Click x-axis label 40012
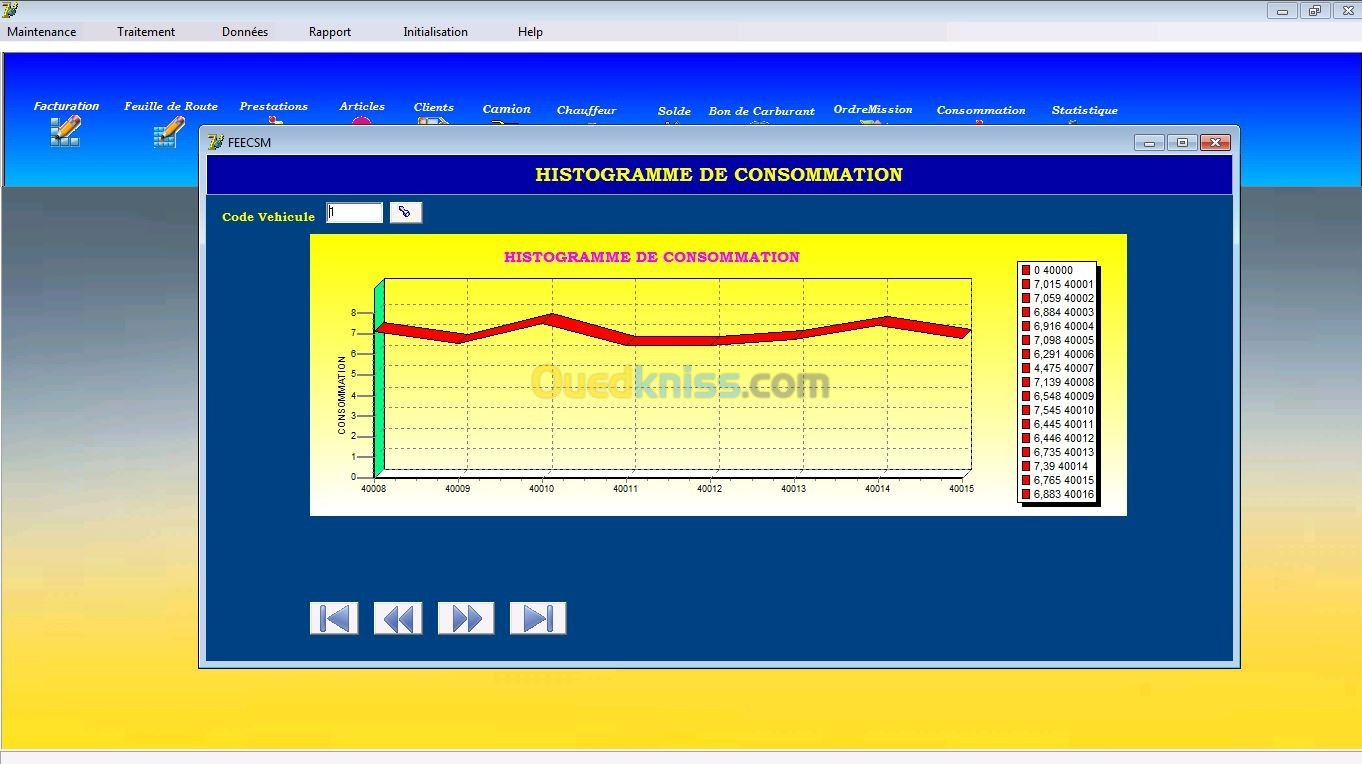The width and height of the screenshot is (1362, 764). [709, 489]
